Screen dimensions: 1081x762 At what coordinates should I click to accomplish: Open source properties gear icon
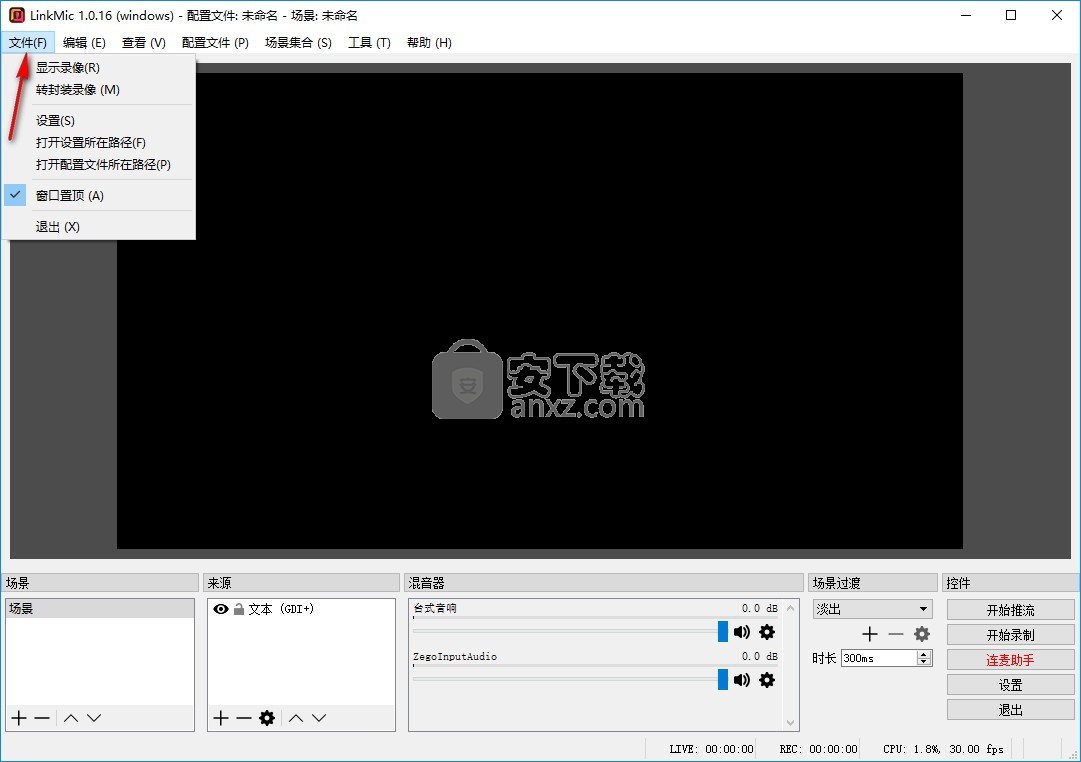pyautogui.click(x=267, y=718)
